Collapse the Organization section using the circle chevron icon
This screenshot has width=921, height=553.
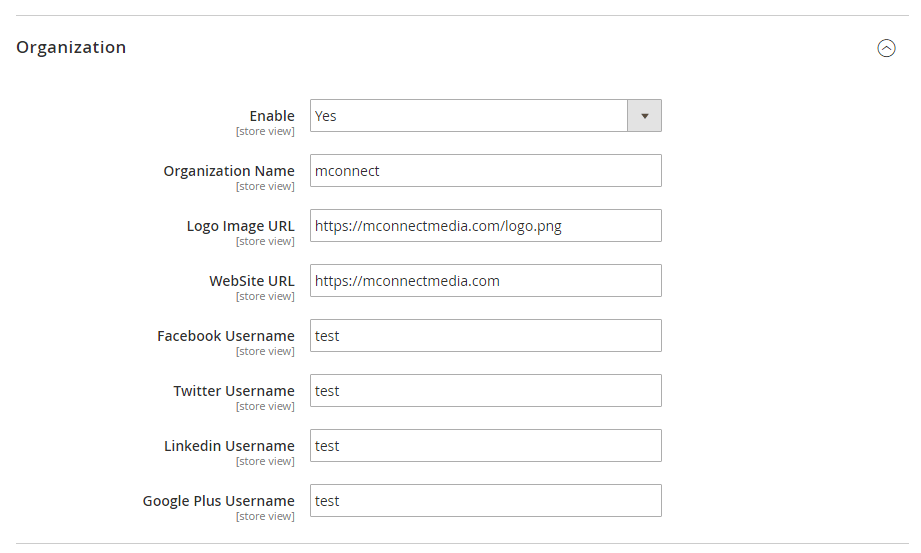click(x=886, y=48)
